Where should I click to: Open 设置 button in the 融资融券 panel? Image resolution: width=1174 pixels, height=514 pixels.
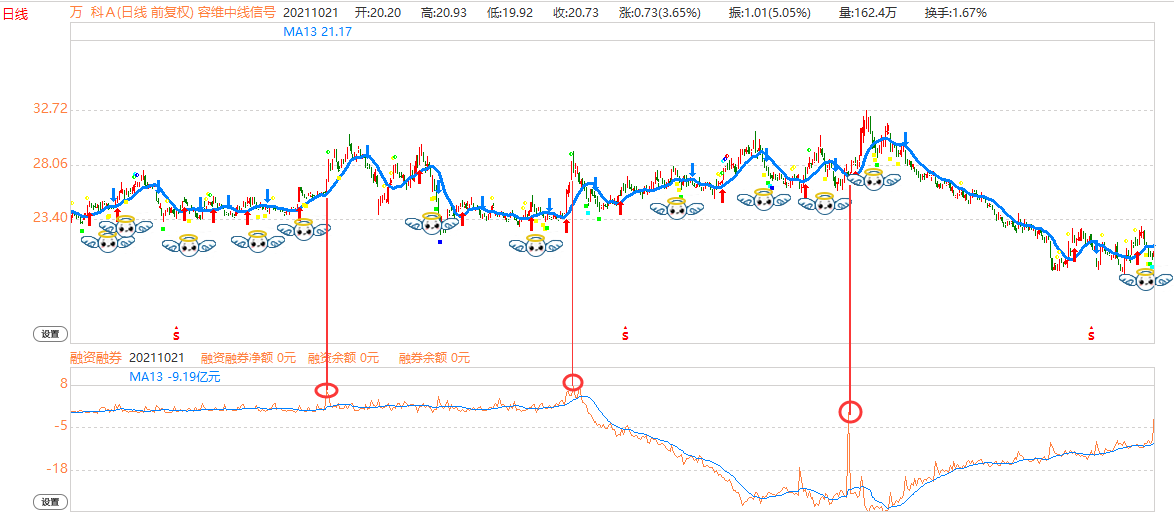click(x=50, y=502)
